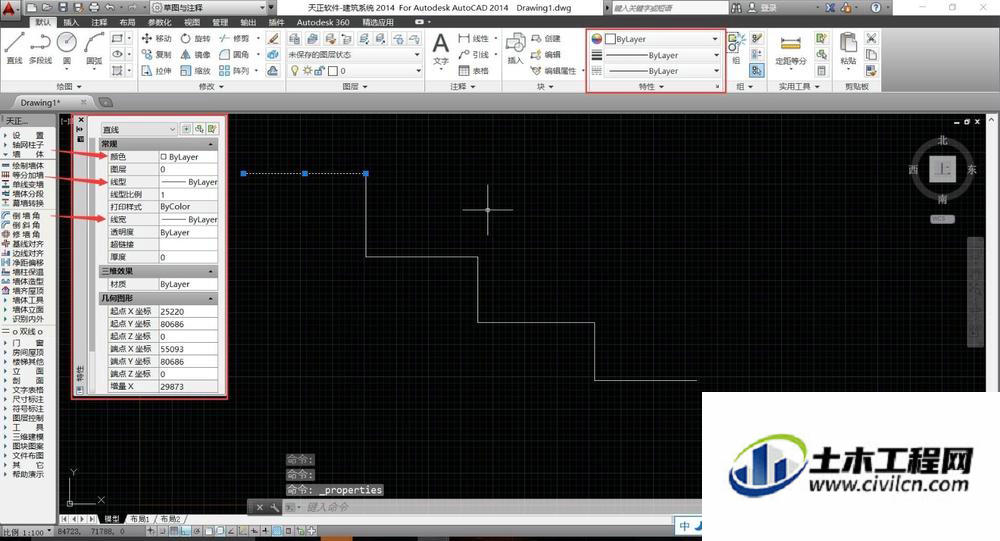Viewport: 1000px width, 541px height.
Task: Click the 表格 (Table) tool
Action: click(473, 70)
